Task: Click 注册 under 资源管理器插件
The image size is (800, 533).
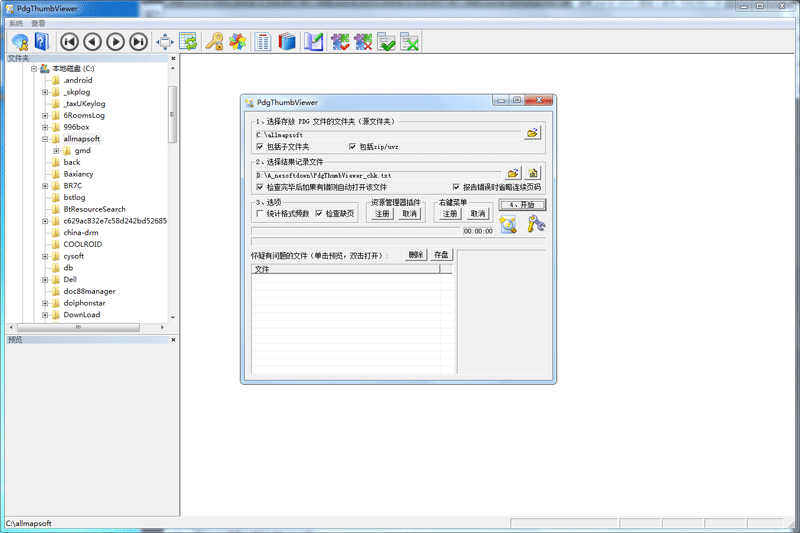Action: [382, 214]
